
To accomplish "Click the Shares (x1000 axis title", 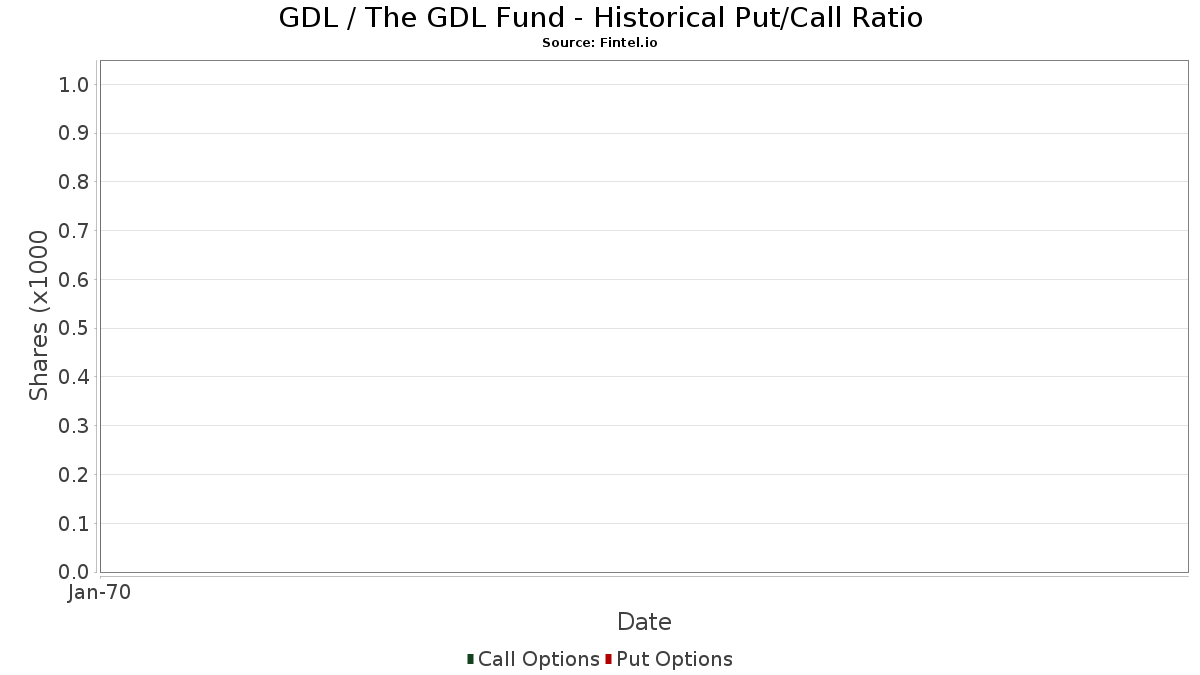I will tap(39, 316).
